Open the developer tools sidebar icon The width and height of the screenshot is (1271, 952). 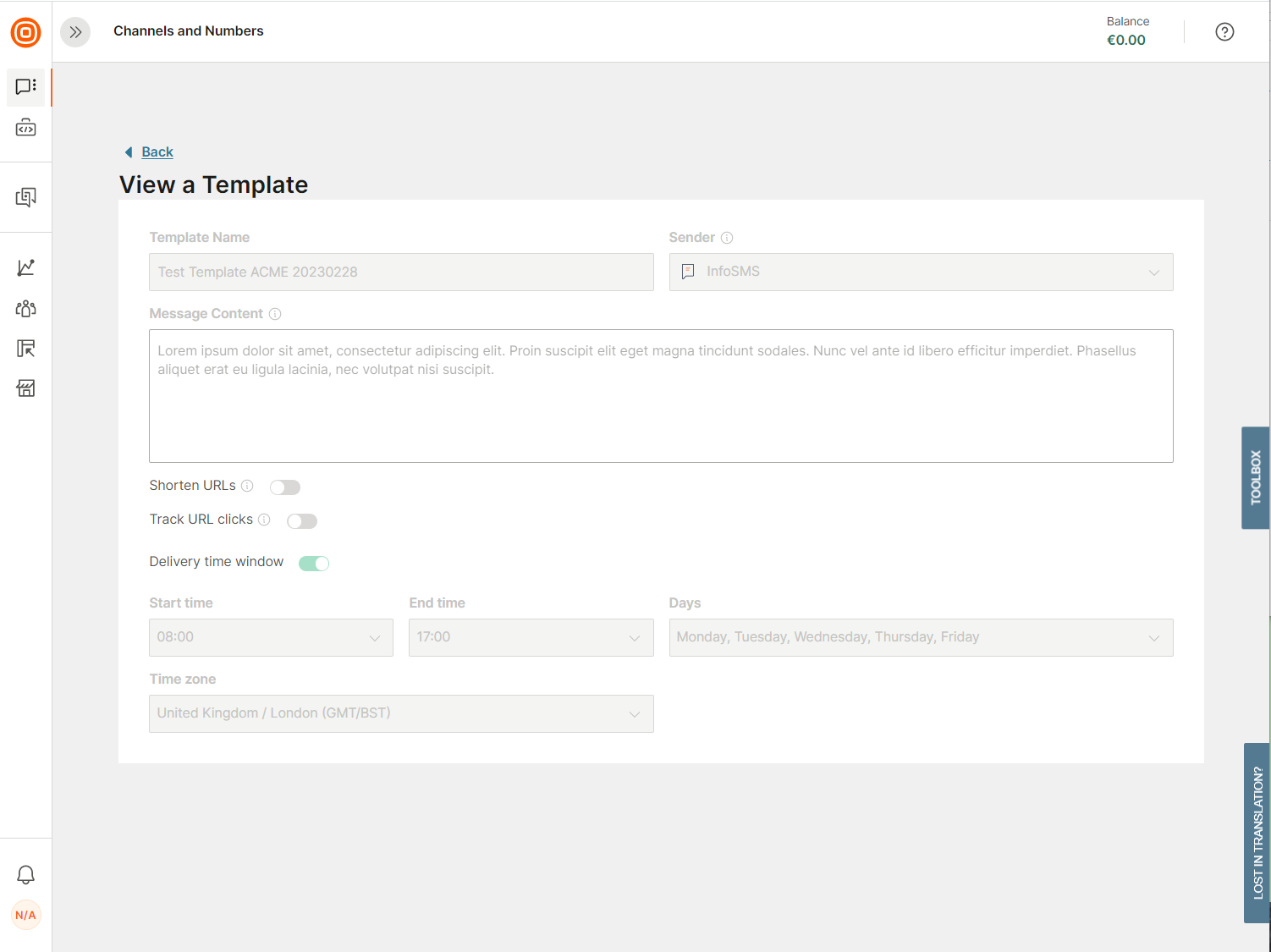(x=25, y=128)
